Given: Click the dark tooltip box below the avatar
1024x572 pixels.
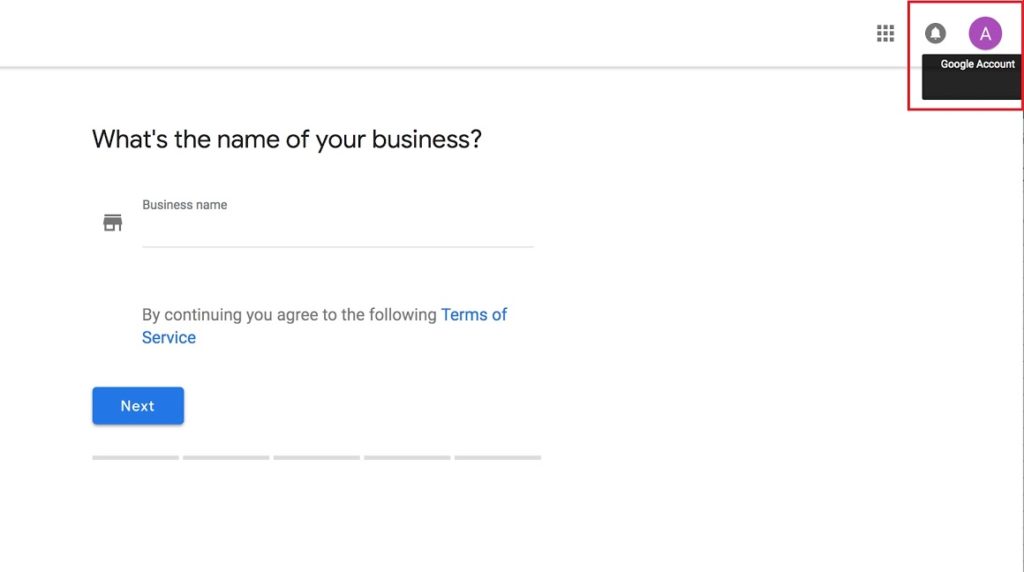Looking at the screenshot, I should (971, 77).
